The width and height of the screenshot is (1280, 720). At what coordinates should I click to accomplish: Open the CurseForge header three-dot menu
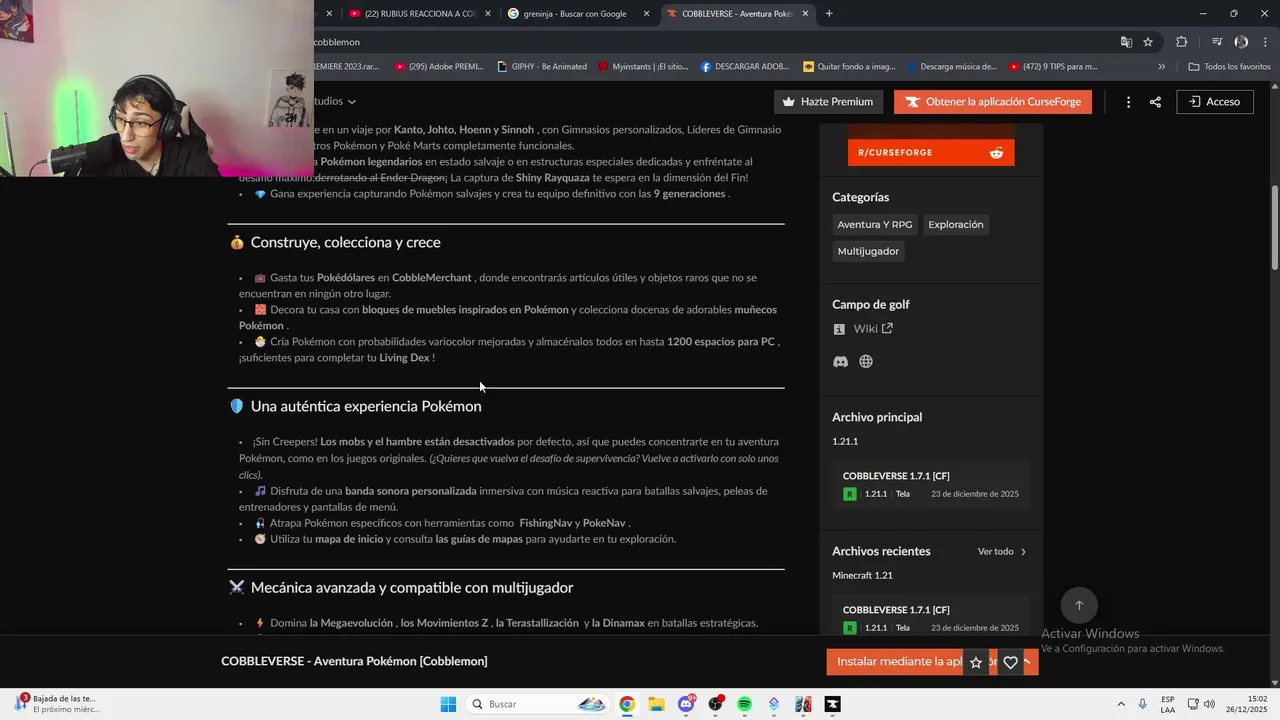pos(1128,102)
